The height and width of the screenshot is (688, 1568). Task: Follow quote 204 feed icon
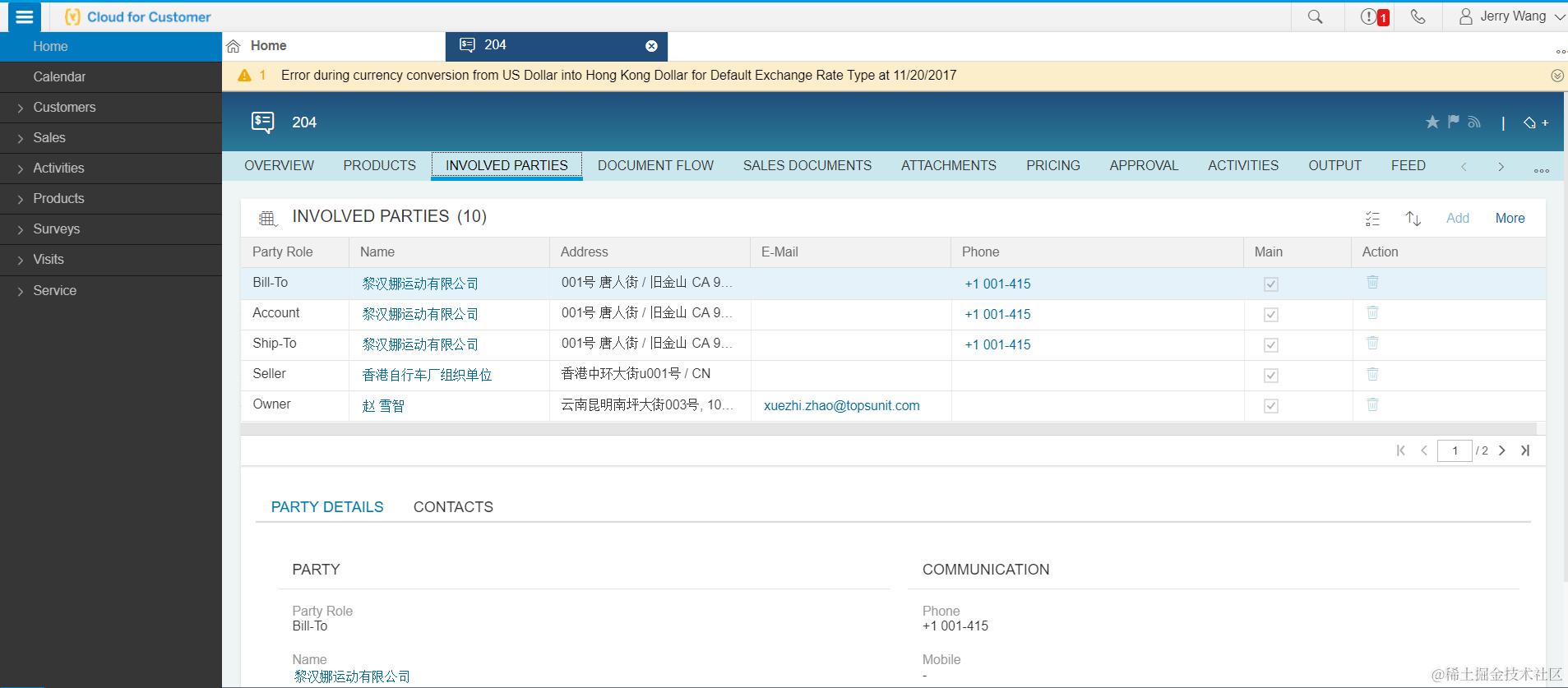click(1474, 122)
